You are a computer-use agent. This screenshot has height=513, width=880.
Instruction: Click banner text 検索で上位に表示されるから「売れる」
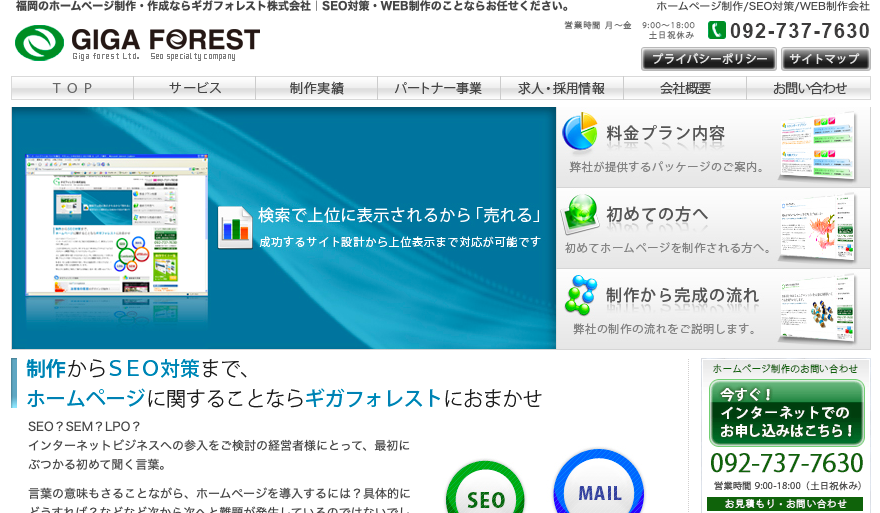[x=399, y=215]
